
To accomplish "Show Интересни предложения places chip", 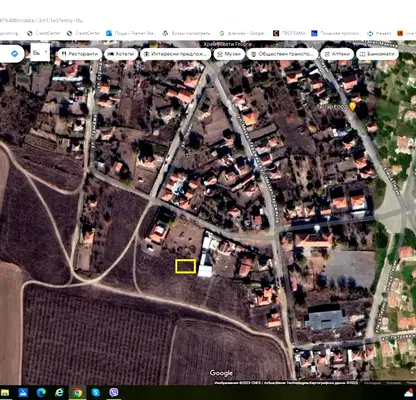I will point(176,54).
